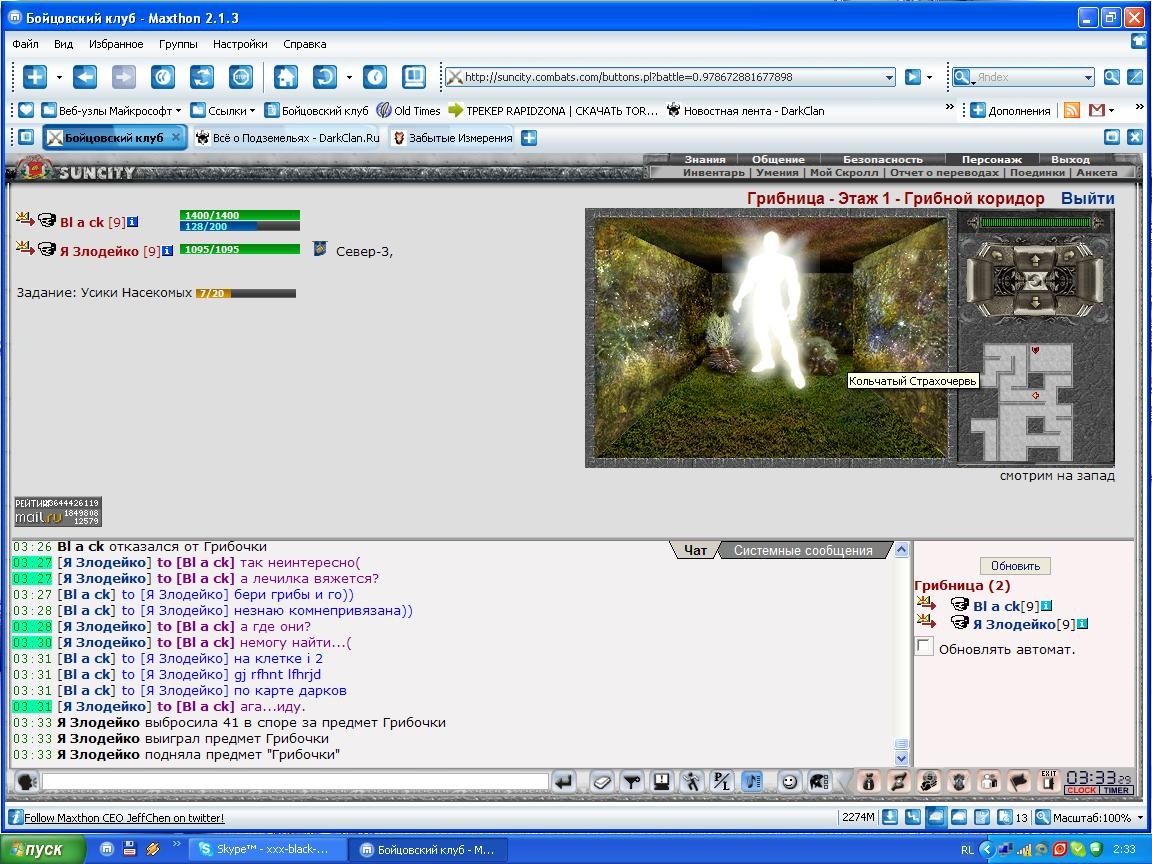The height and width of the screenshot is (864, 1152).
Task: Click the chat filter funnel icon
Action: tap(632, 782)
